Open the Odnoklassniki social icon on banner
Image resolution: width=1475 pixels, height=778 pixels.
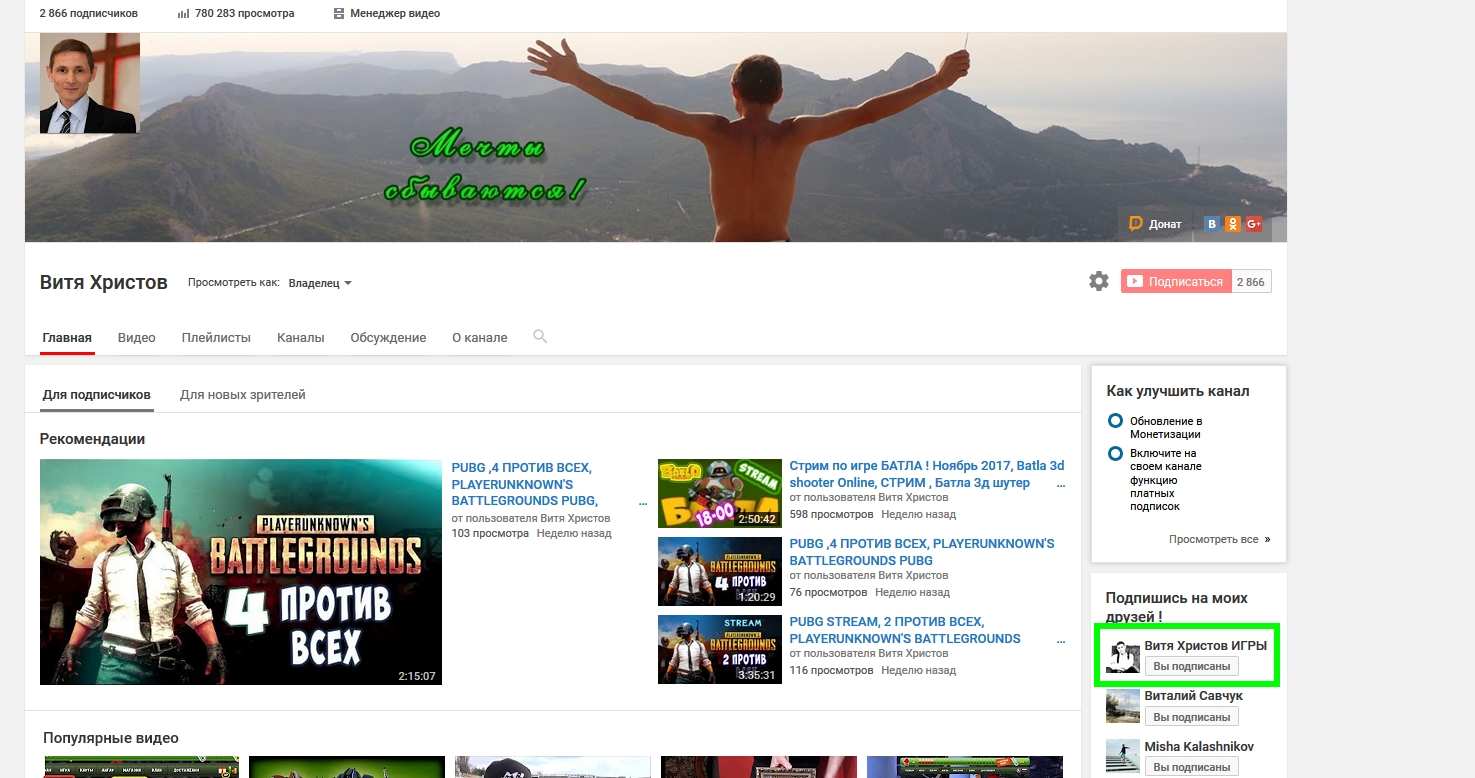click(1233, 224)
